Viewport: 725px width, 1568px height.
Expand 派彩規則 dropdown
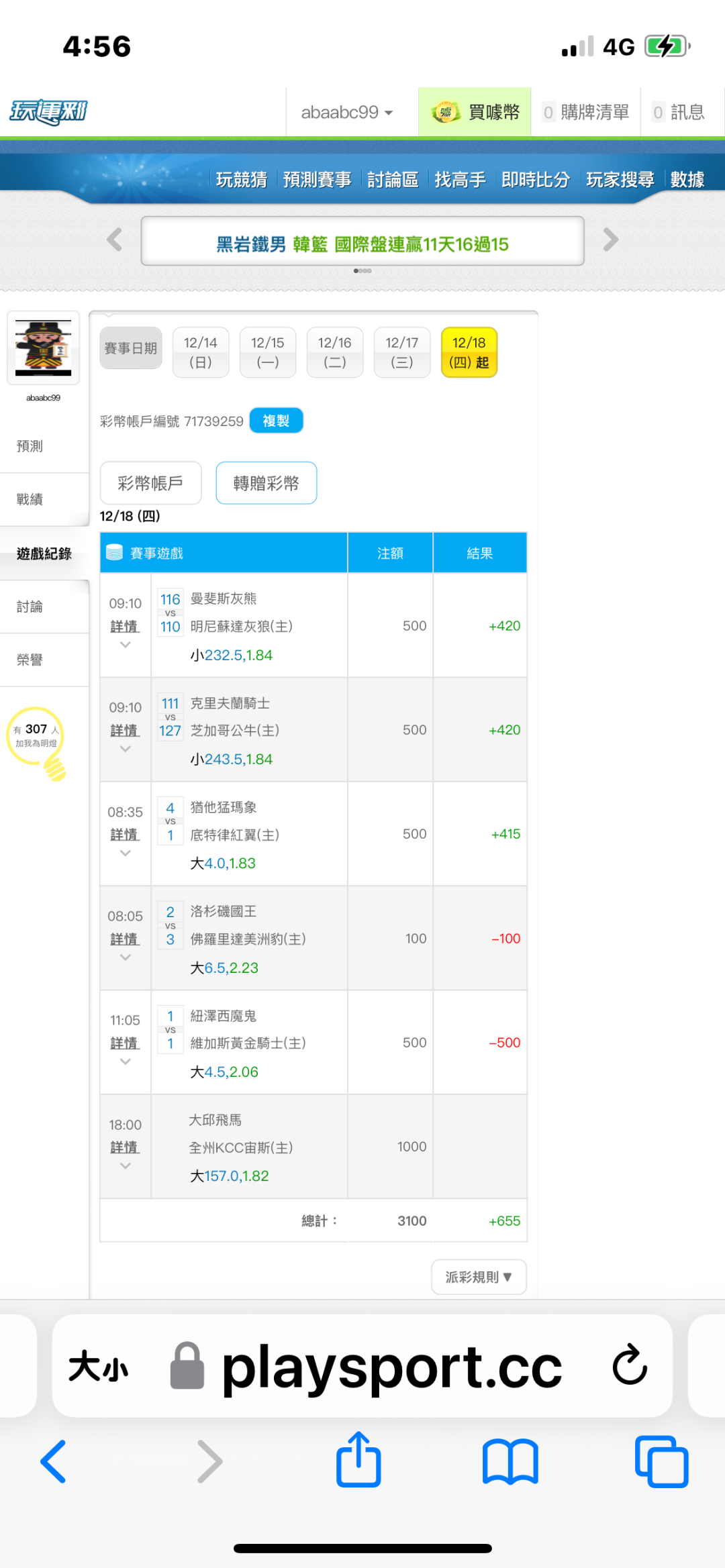pos(479,1277)
